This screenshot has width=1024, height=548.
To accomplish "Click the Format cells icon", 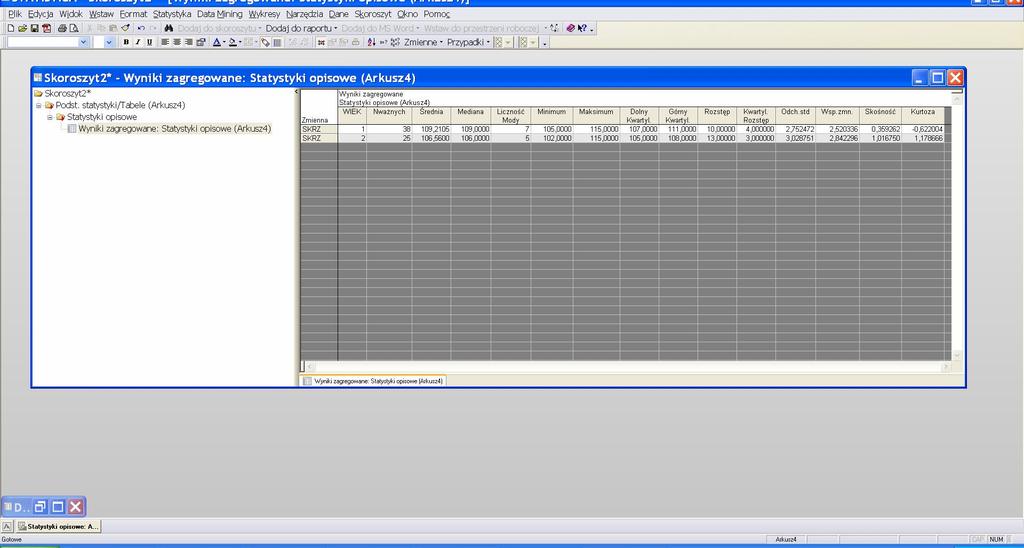I will click(x=200, y=42).
